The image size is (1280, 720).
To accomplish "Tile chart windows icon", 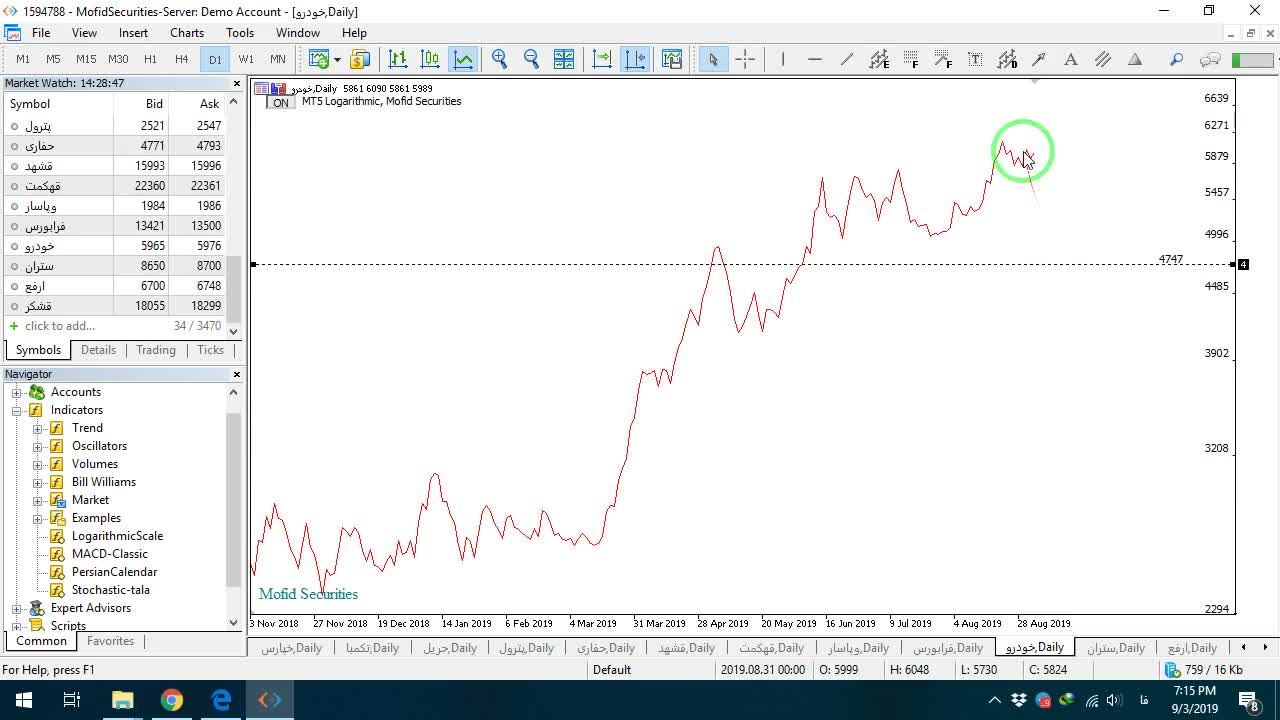I will tap(564, 59).
